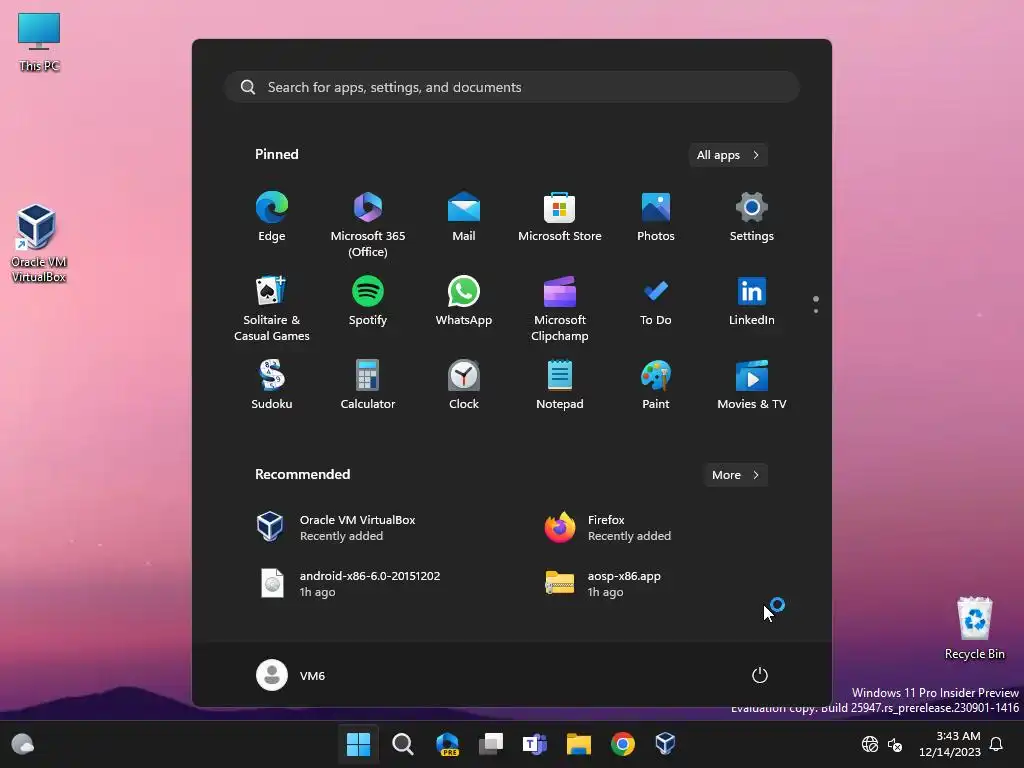This screenshot has width=1024, height=768.
Task: Open VM6 user account menu
Action: pyautogui.click(x=291, y=675)
